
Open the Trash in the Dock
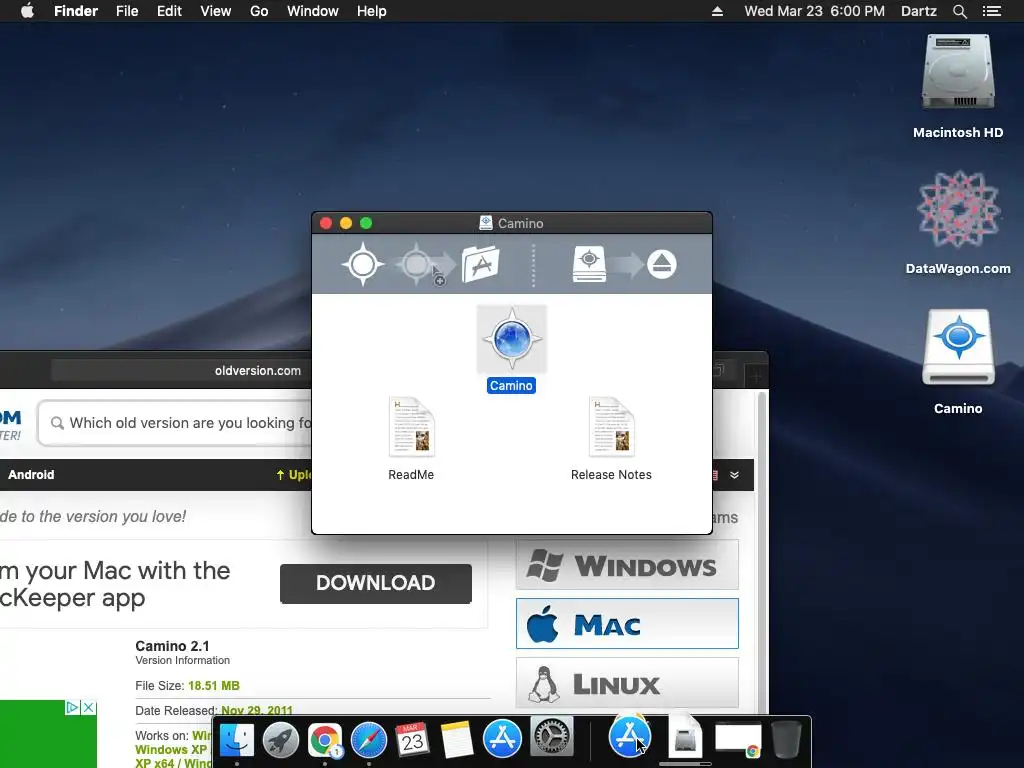point(786,739)
